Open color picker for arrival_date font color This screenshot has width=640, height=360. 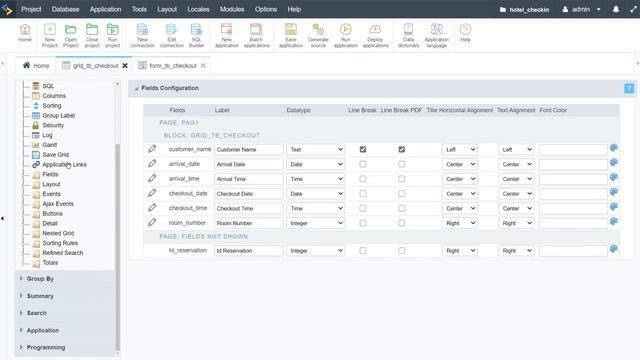(x=613, y=163)
